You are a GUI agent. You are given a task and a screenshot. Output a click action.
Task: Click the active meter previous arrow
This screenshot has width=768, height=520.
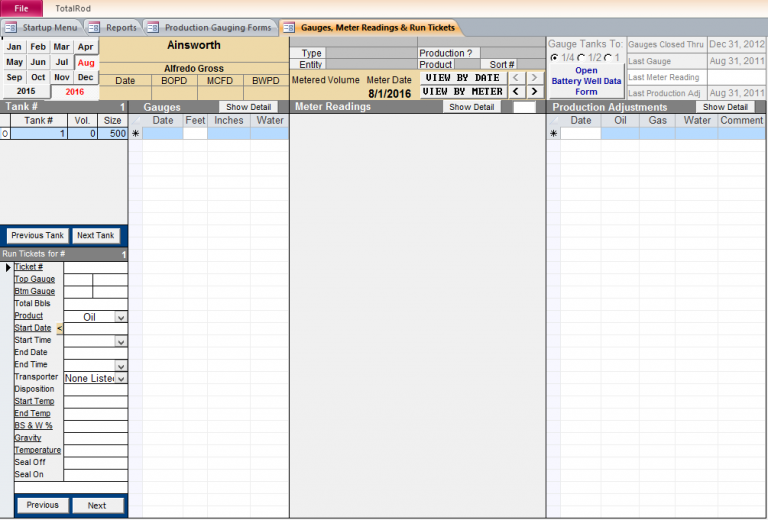click(516, 92)
